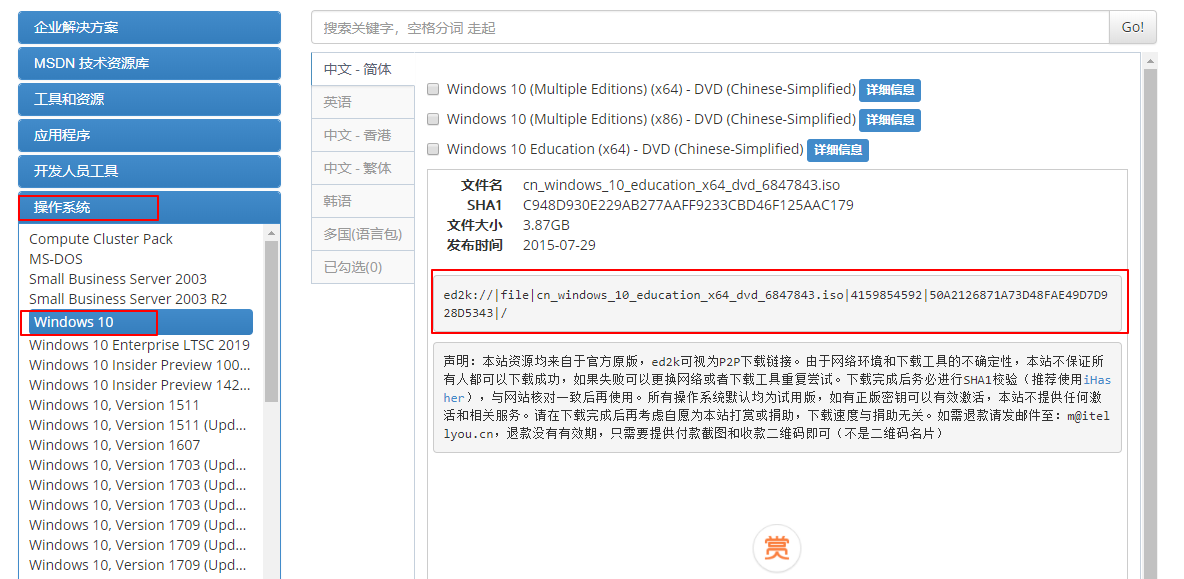Check Windows 10 Multiple Editions x64 checkbox
The height and width of the screenshot is (579, 1184).
click(x=433, y=89)
